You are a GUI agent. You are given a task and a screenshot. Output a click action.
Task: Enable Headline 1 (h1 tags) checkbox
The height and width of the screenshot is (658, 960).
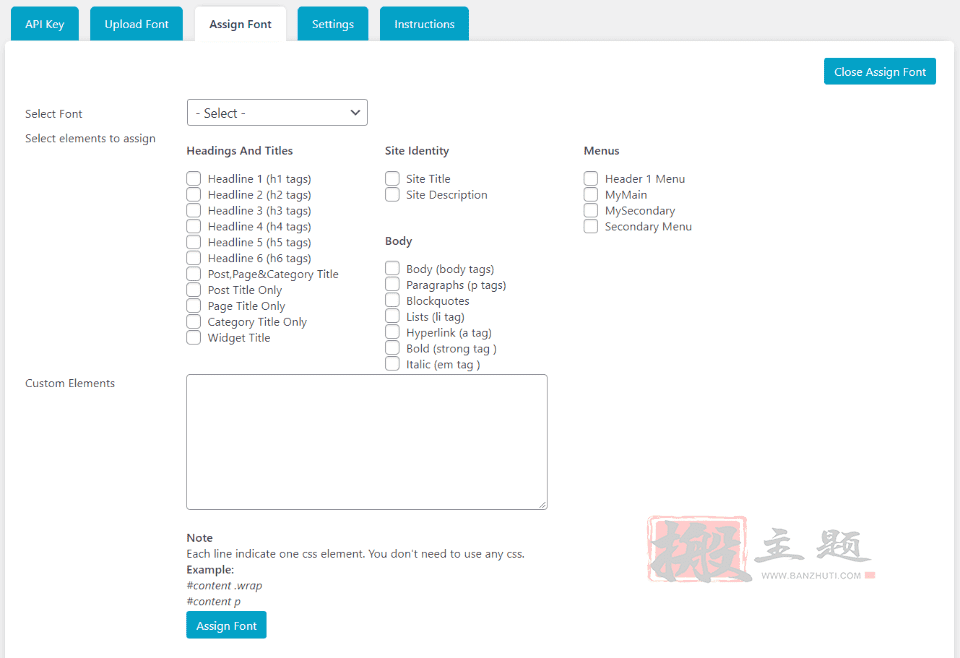pos(193,179)
